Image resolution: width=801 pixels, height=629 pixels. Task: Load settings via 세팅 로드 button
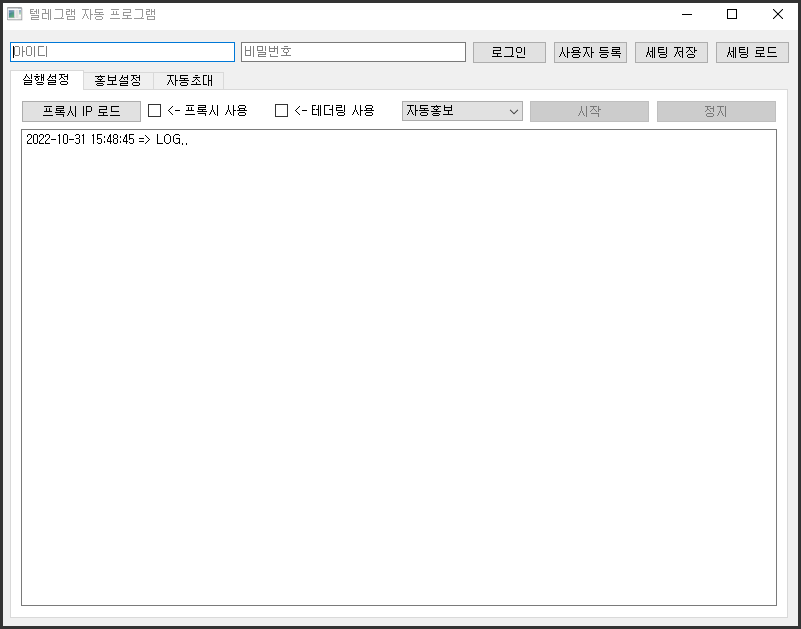752,53
